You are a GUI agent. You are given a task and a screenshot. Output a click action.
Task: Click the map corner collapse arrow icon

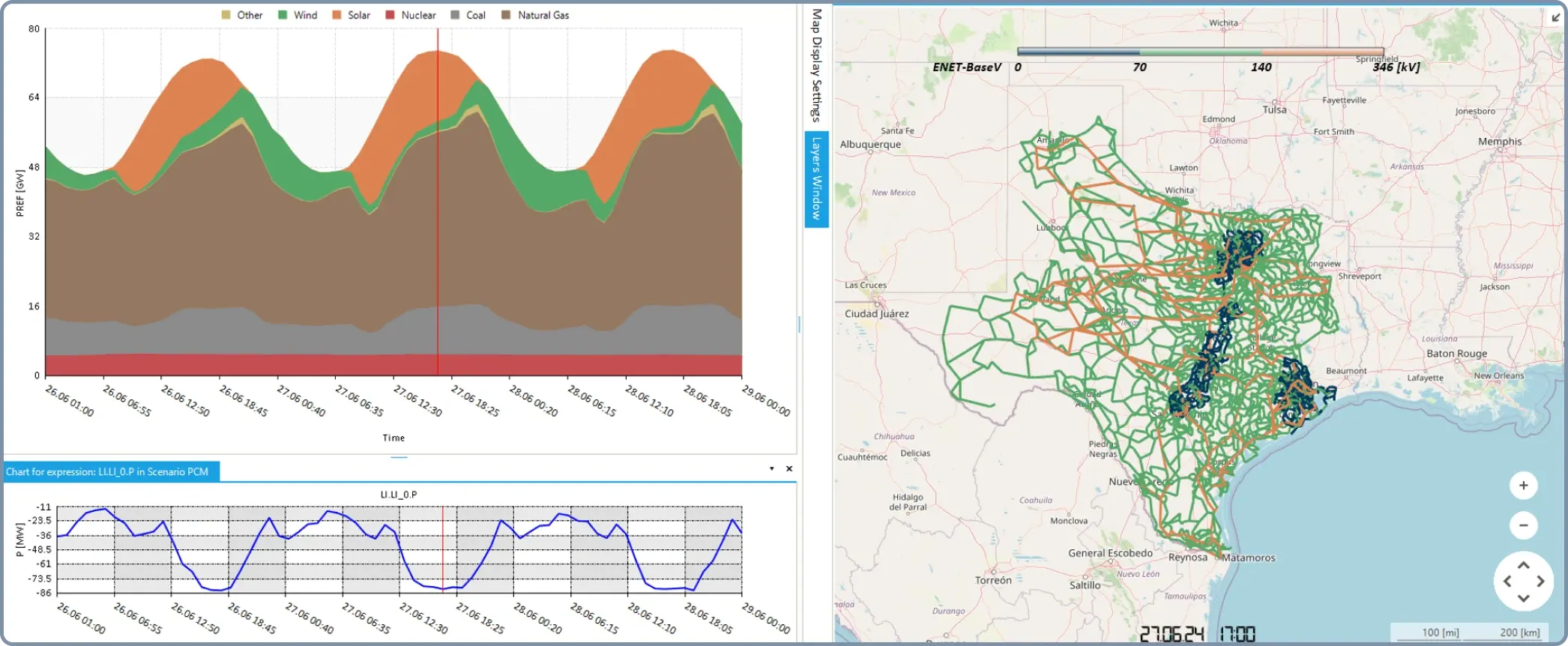[x=1556, y=17]
